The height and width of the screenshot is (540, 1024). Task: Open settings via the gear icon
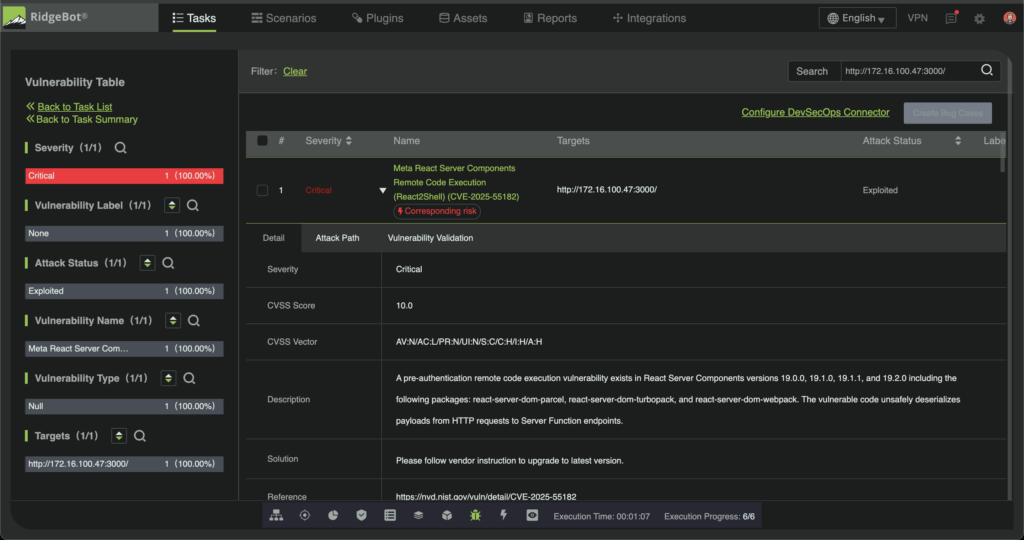pos(979,18)
